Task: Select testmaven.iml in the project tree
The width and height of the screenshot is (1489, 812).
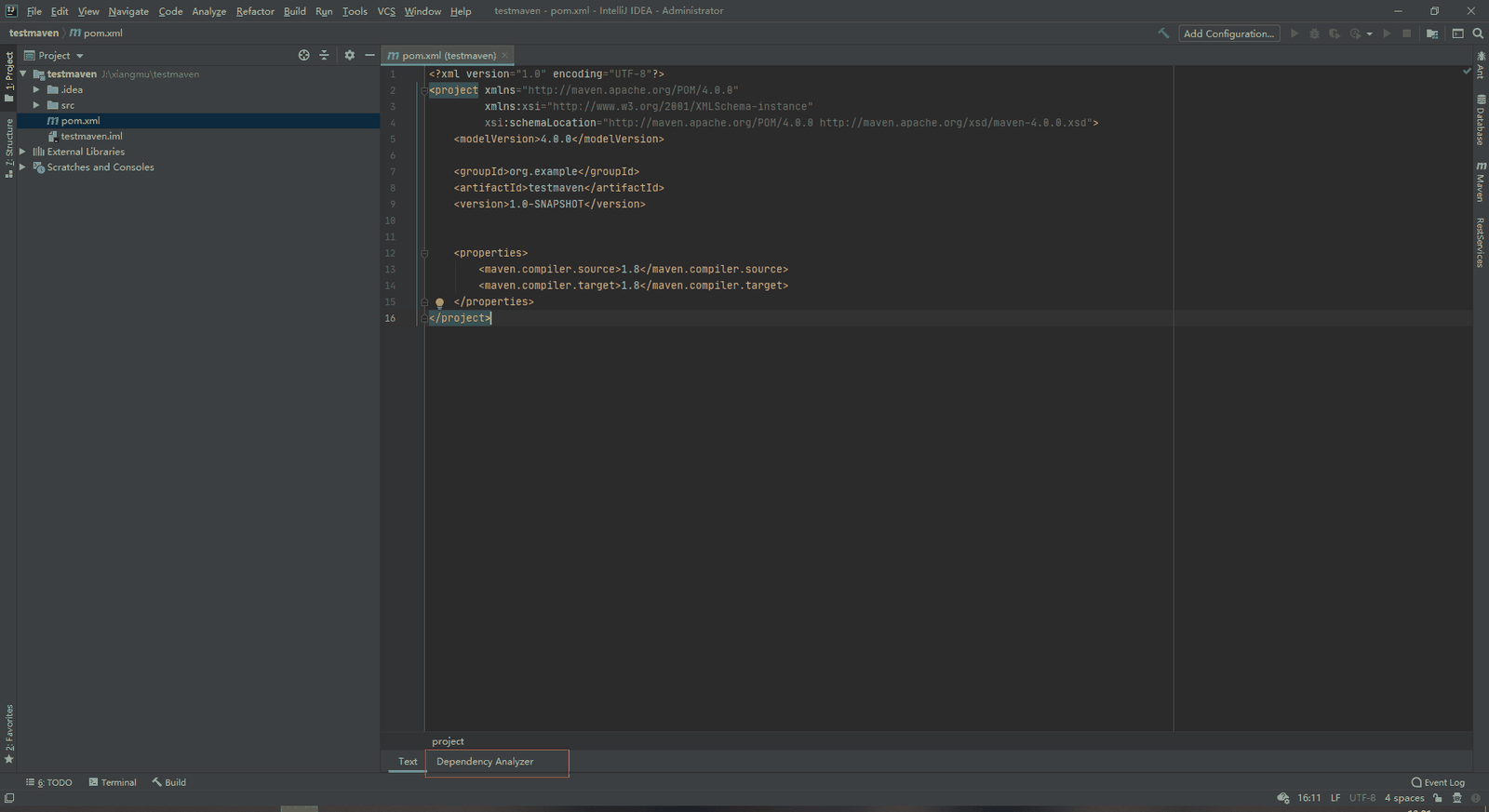Action: click(91, 136)
